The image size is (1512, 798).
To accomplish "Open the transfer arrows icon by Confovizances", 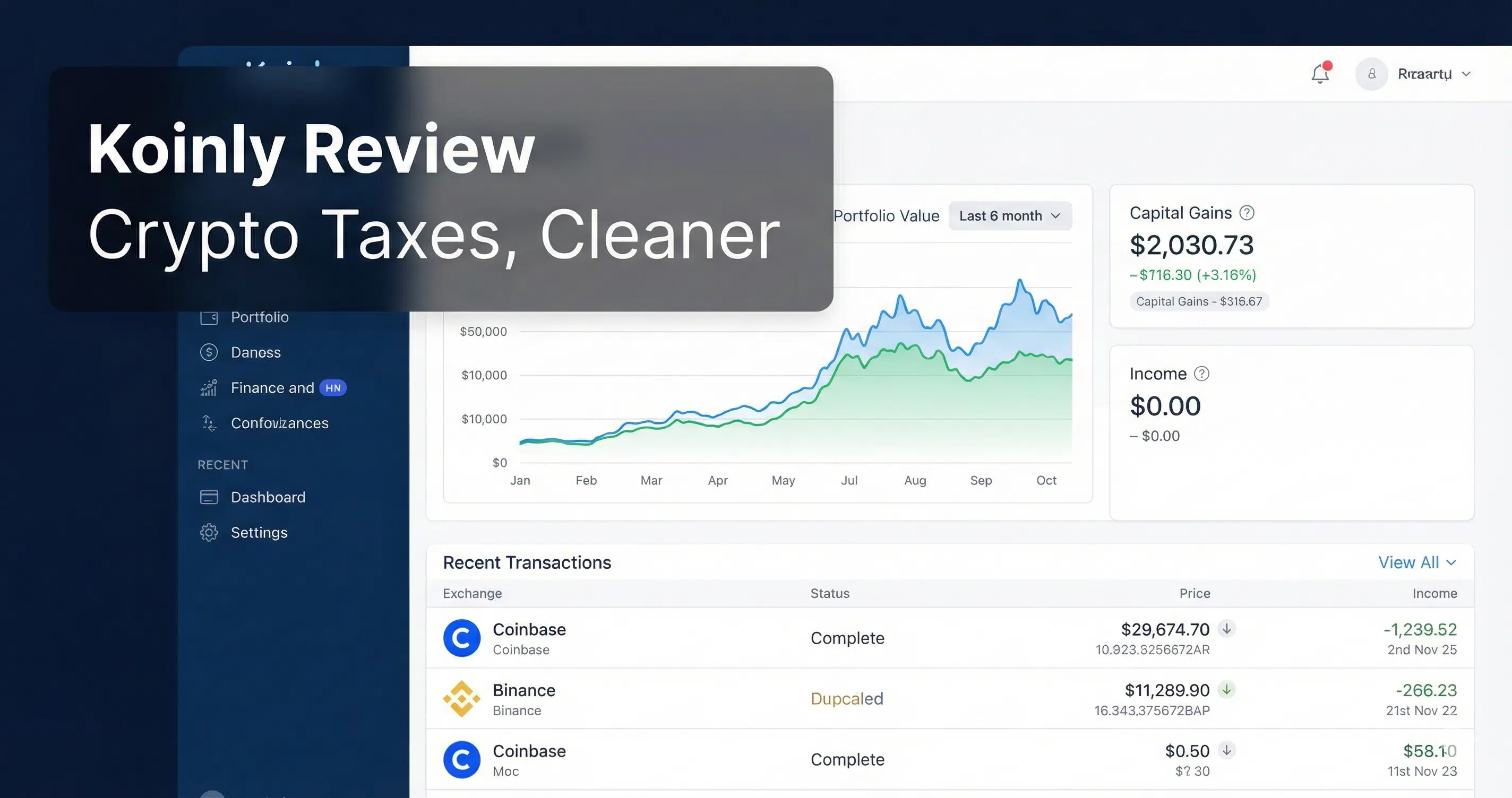I will click(208, 423).
